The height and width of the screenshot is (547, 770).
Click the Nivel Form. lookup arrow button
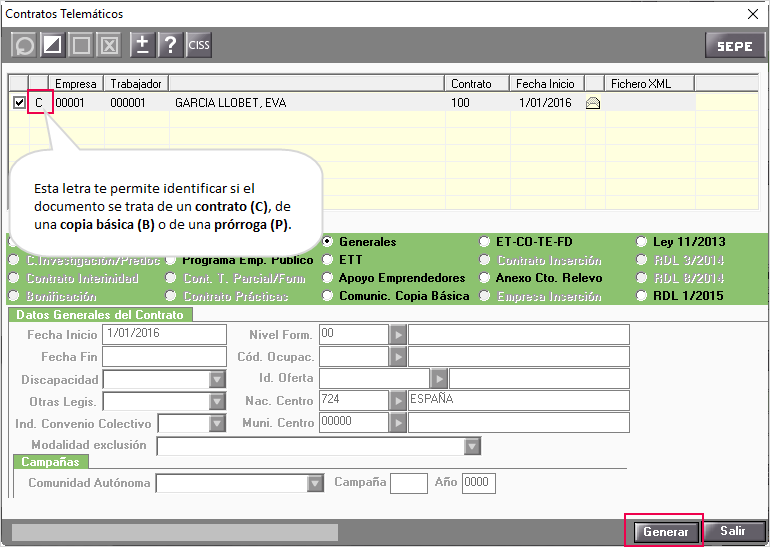pos(398,335)
